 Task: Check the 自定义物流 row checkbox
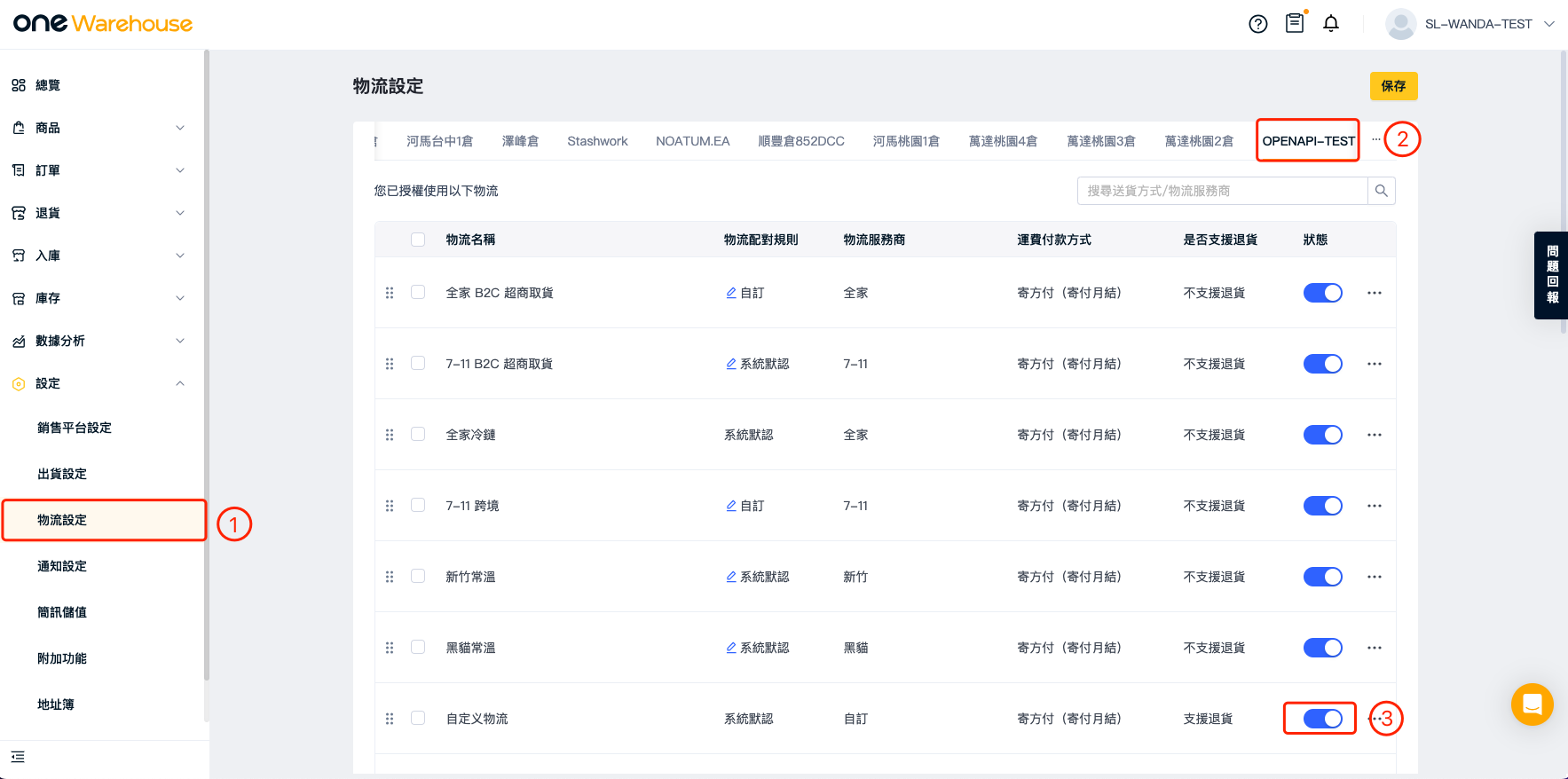point(418,718)
